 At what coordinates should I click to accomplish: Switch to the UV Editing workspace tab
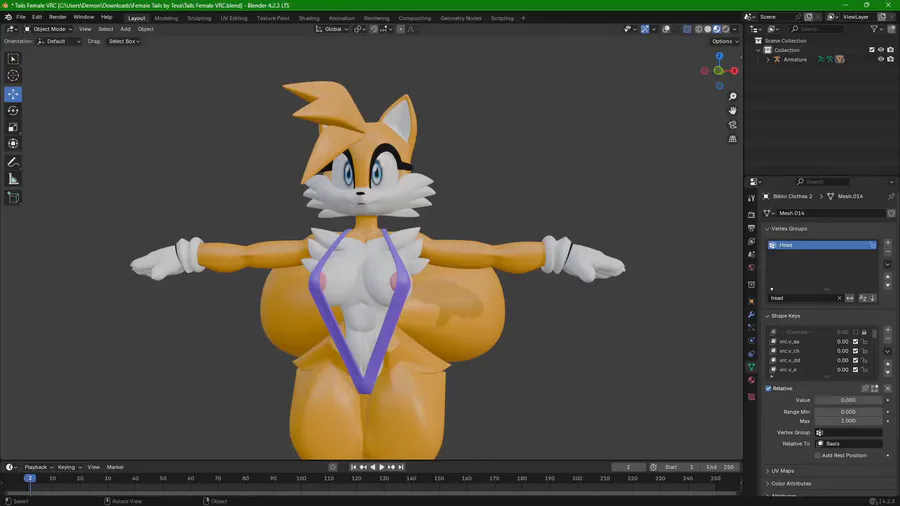234,18
